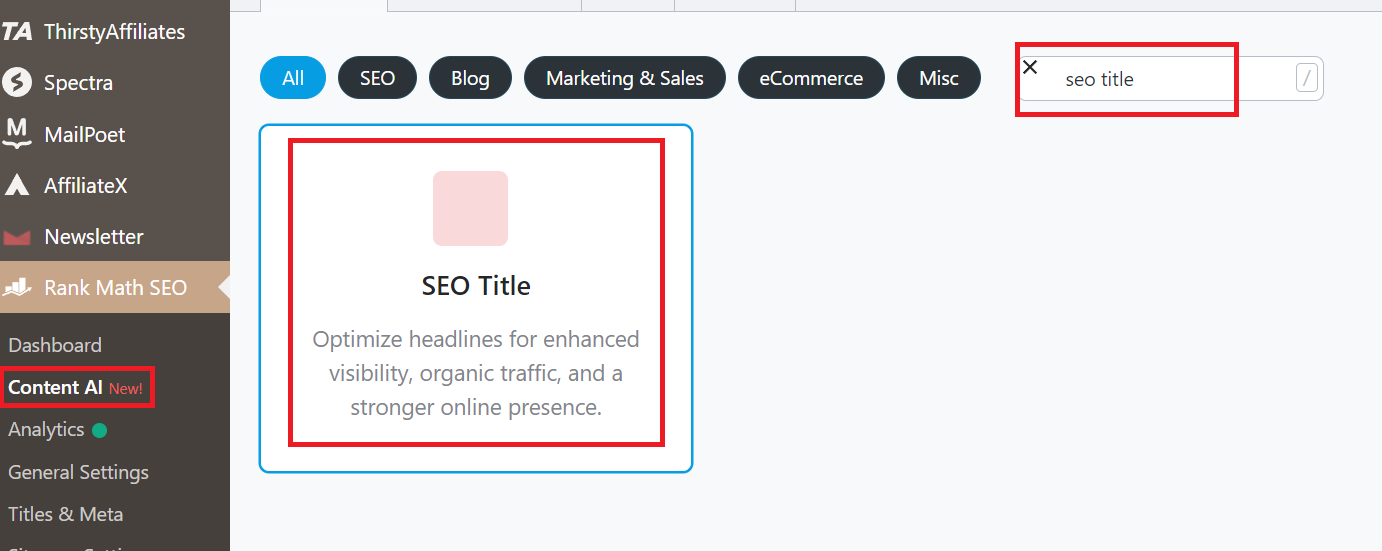Open the SEO Title tool card
The width and height of the screenshot is (1382, 551).
coord(476,298)
